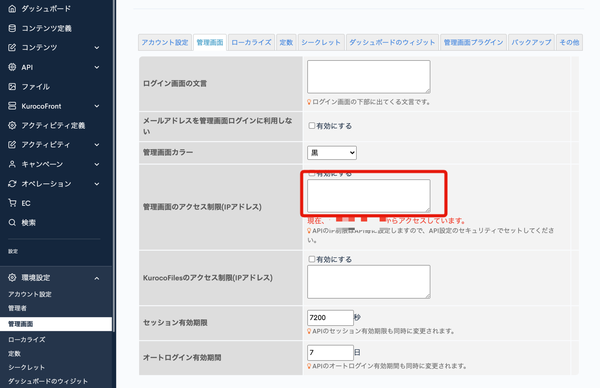The height and width of the screenshot is (388, 600).
Task: Switch to the バックアップ tab
Action: click(x=531, y=42)
